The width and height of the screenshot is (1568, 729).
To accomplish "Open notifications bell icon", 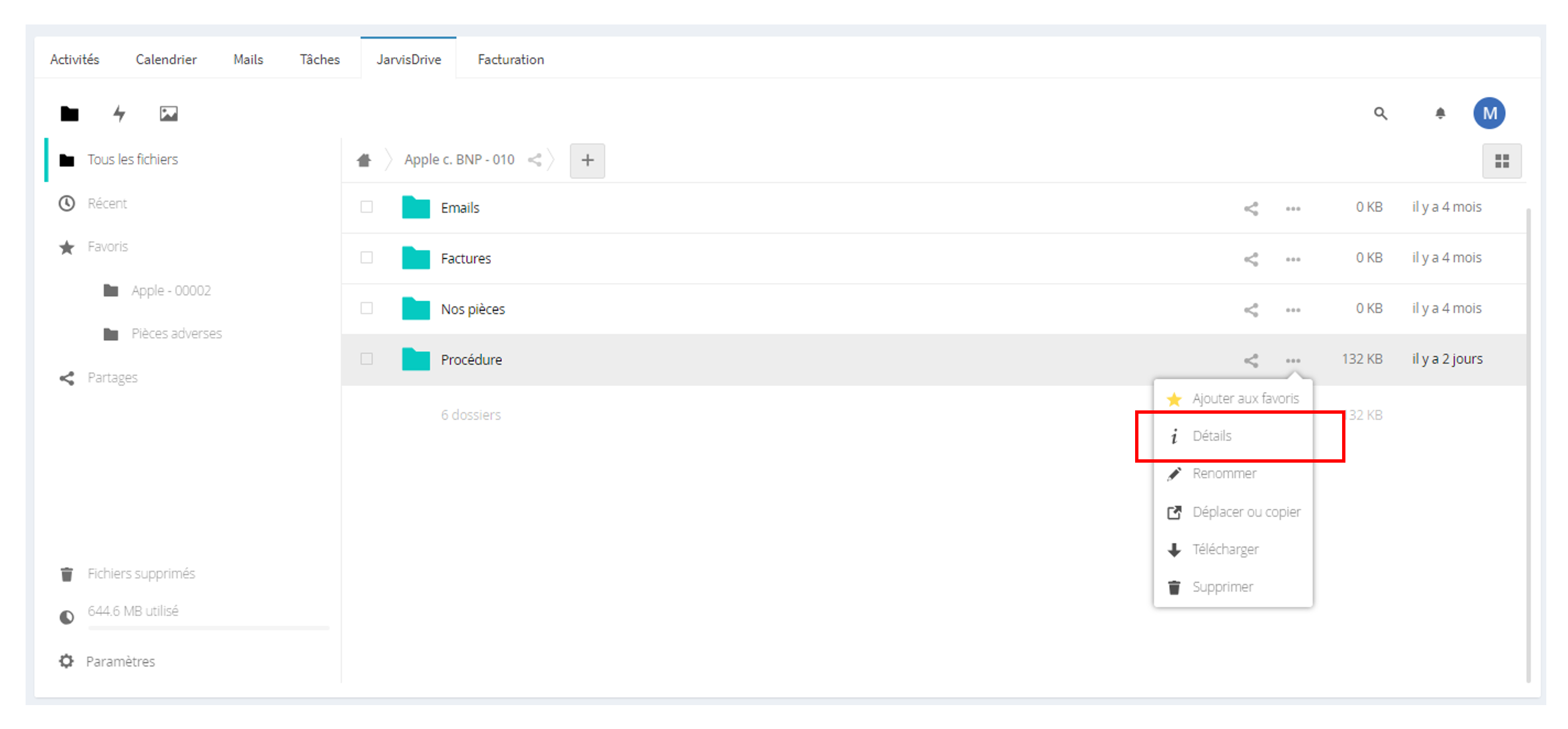I will coord(1439,113).
